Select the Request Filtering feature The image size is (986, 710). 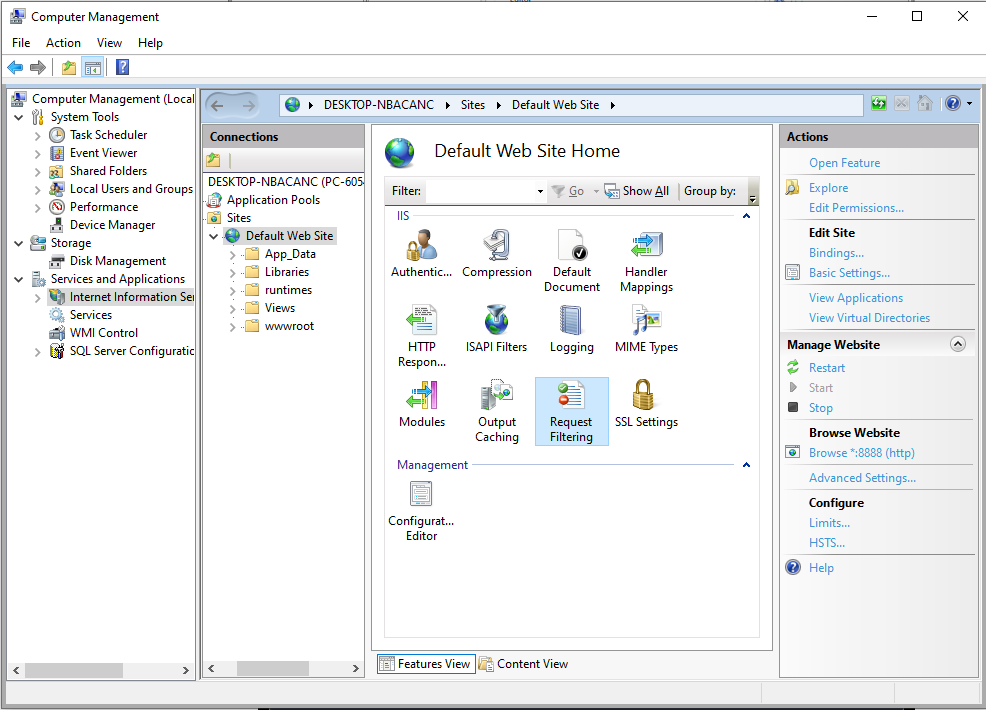click(572, 411)
